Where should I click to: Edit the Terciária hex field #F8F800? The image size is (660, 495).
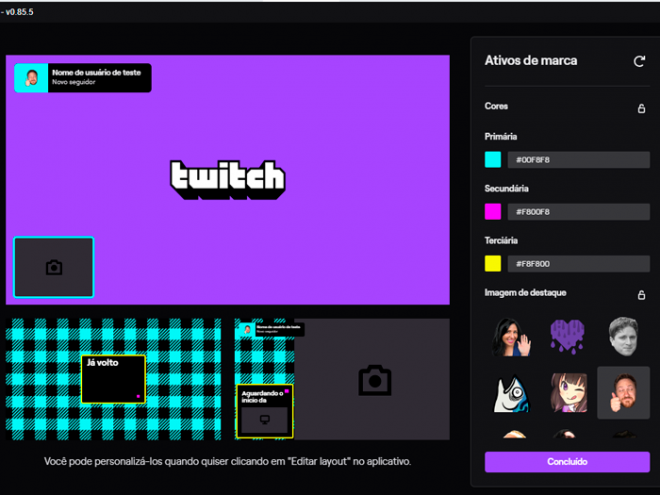[578, 264]
